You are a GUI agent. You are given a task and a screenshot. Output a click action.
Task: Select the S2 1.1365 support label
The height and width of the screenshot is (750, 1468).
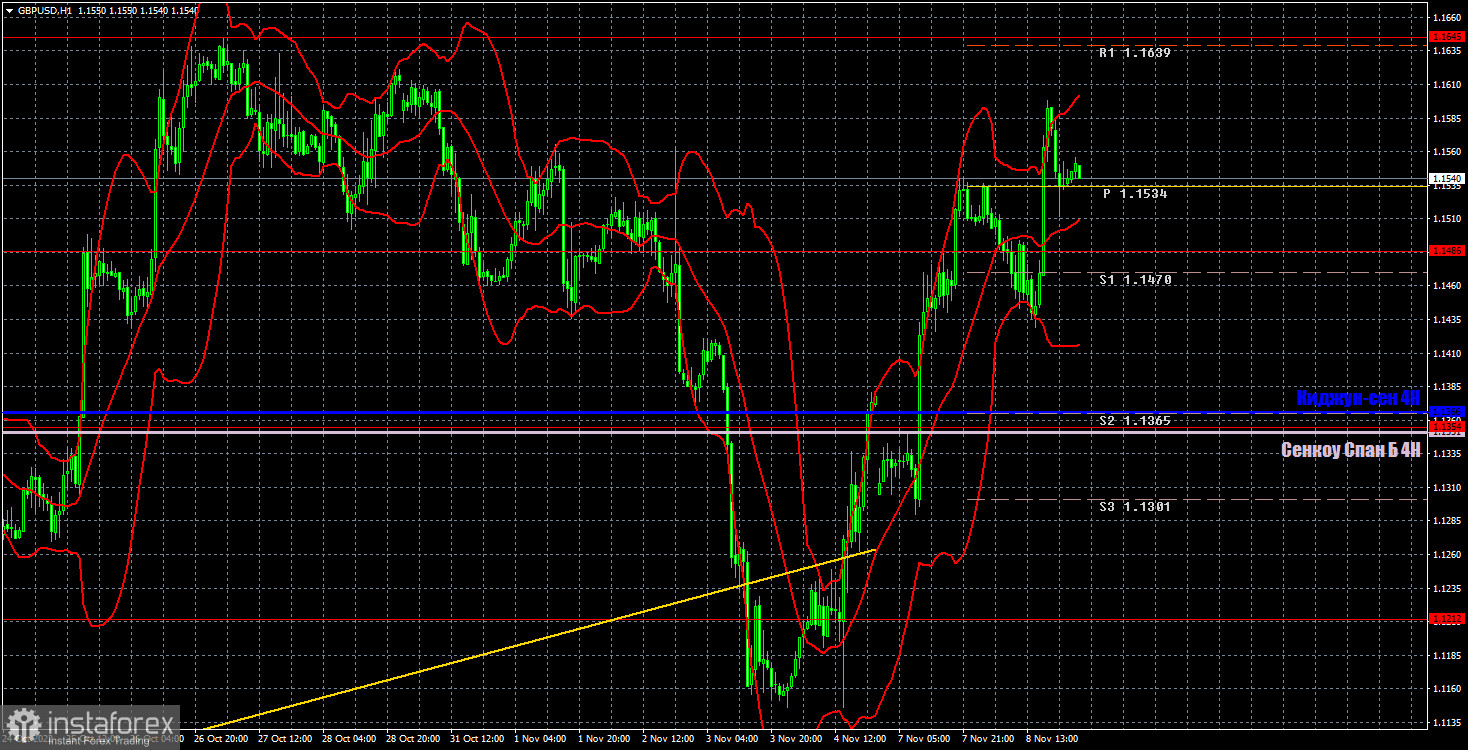click(1134, 421)
